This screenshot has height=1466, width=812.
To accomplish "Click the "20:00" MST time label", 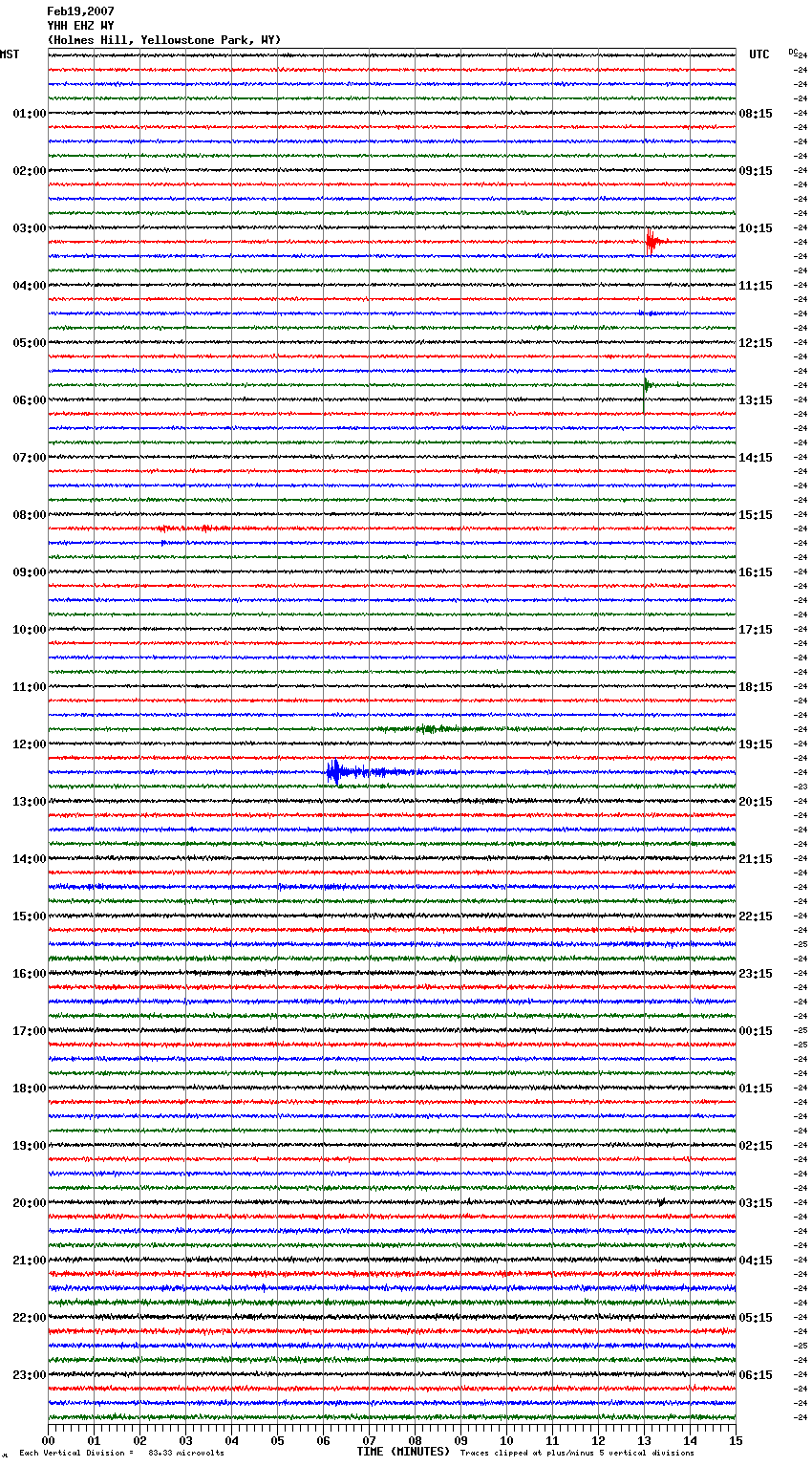I will (x=30, y=1203).
